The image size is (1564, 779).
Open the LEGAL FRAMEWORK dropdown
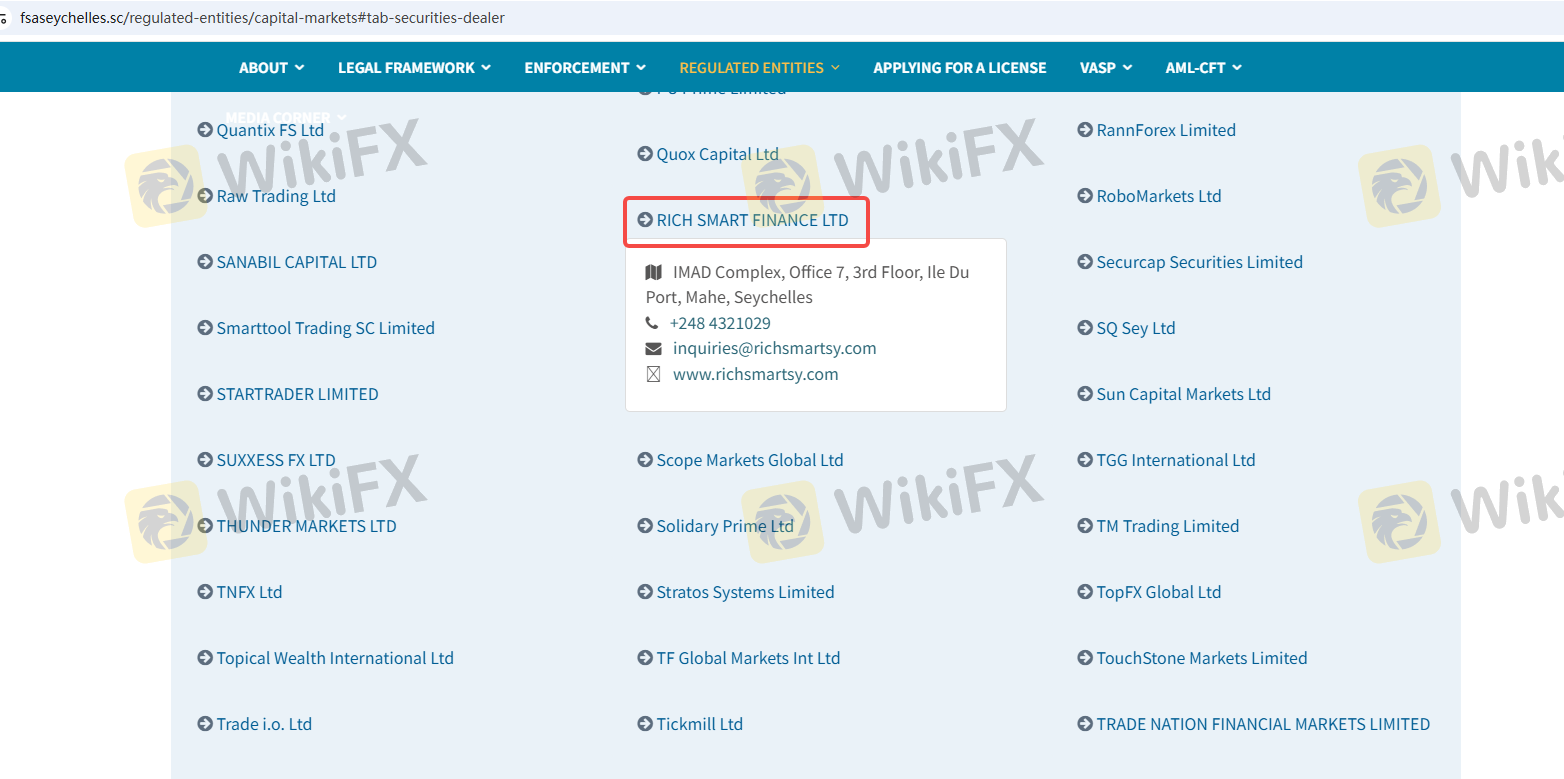[x=414, y=68]
